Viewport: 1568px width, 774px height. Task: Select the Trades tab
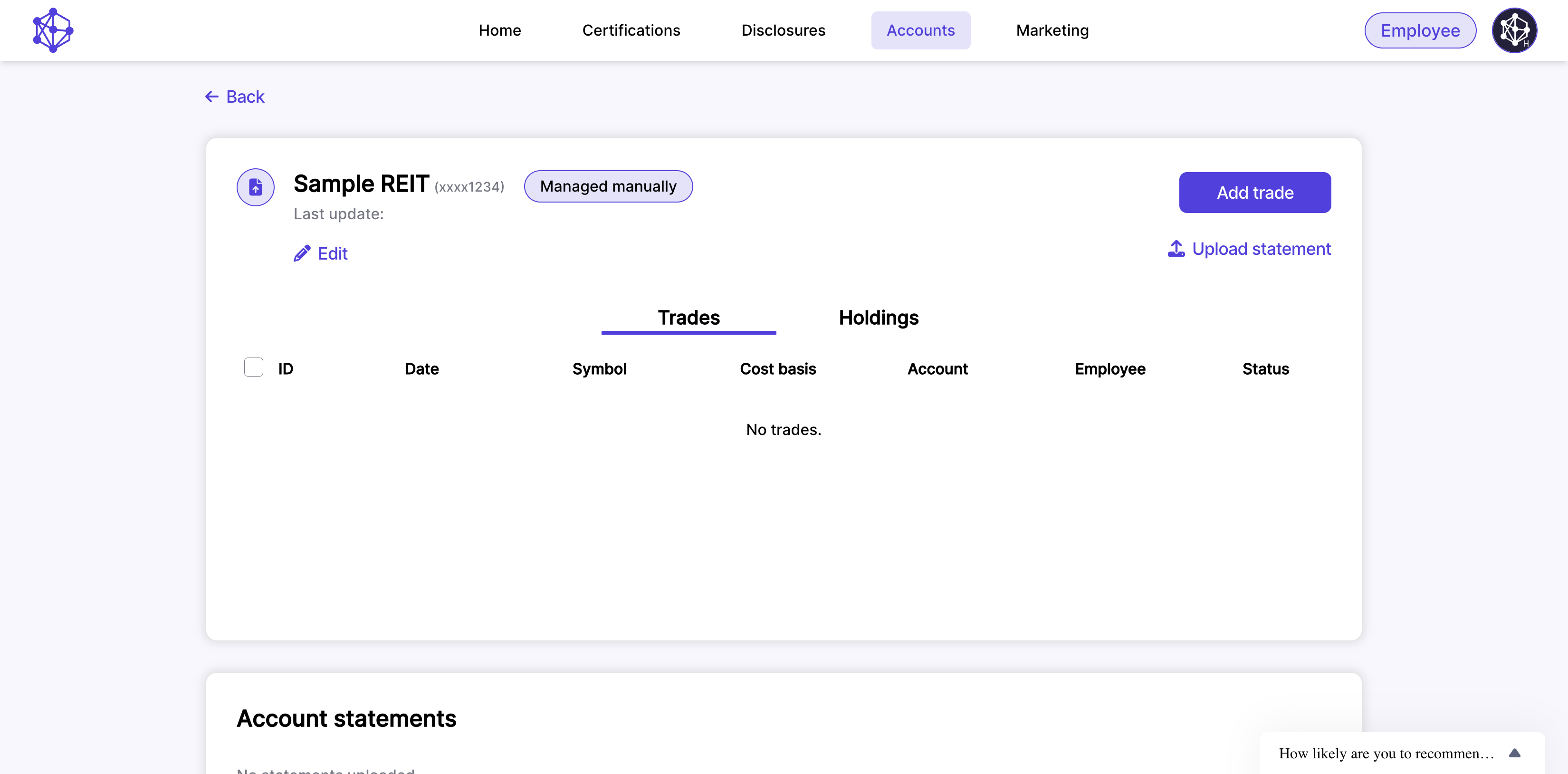tap(689, 318)
